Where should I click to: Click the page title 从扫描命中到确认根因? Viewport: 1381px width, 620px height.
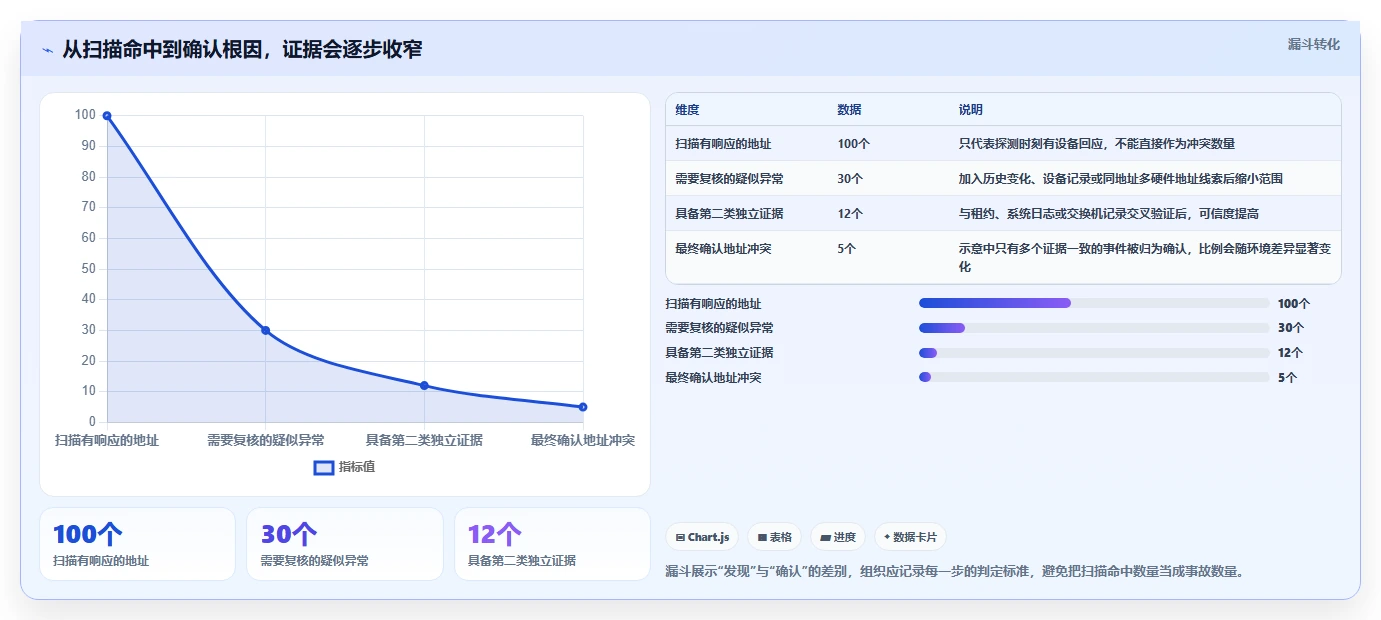(243, 49)
